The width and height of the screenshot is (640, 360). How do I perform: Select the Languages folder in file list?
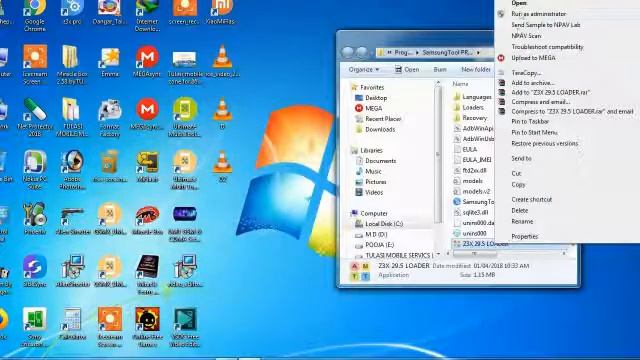[472, 97]
